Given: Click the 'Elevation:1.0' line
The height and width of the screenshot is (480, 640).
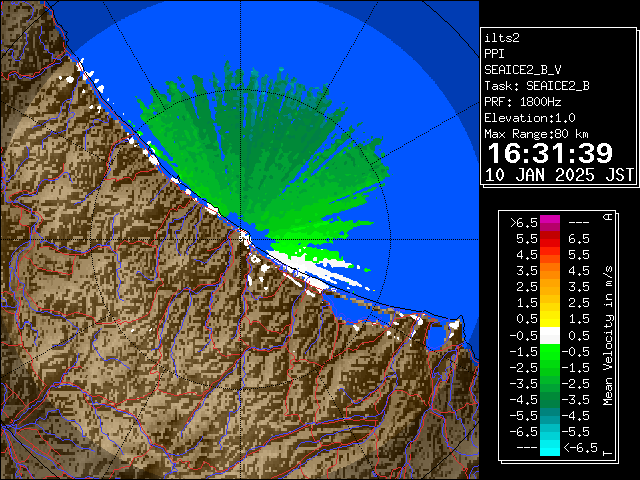Looking at the screenshot, I should (530, 118).
